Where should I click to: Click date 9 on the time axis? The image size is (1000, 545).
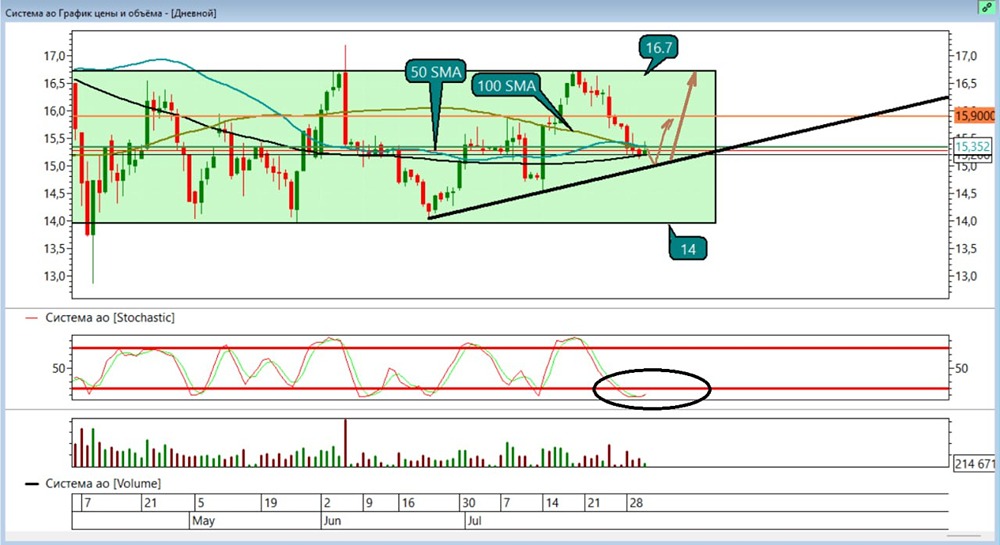click(369, 503)
